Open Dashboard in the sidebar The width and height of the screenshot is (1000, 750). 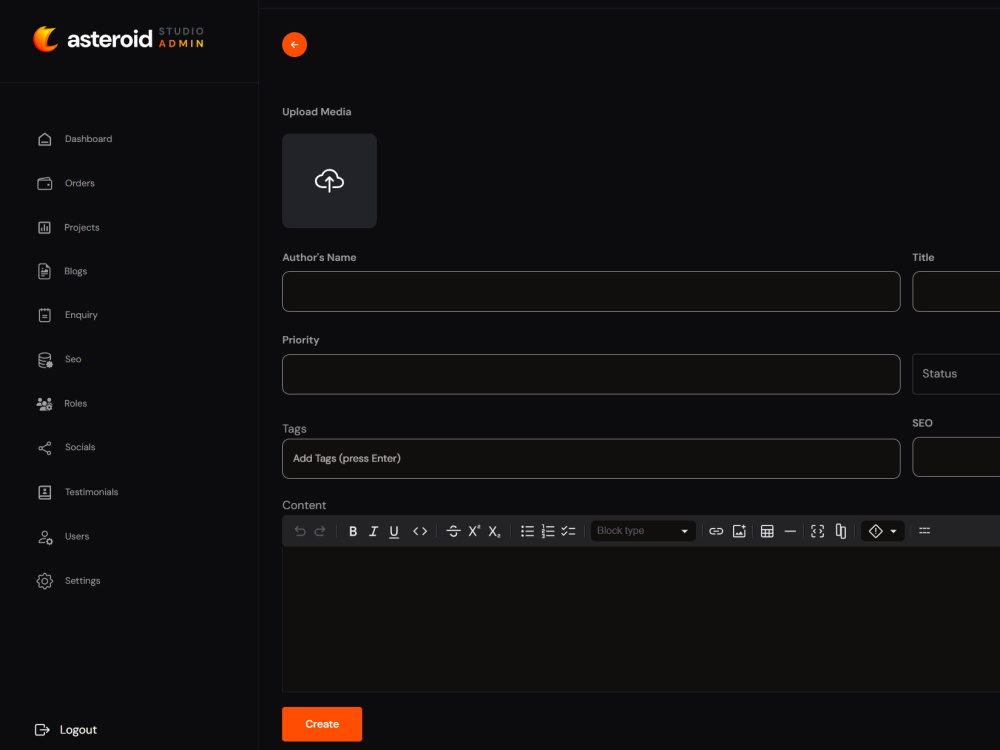tap(75, 139)
